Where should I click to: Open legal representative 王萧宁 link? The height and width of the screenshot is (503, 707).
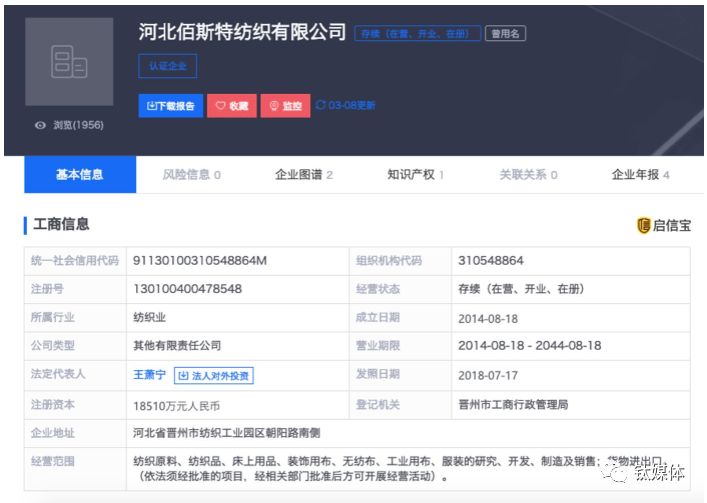pos(150,375)
